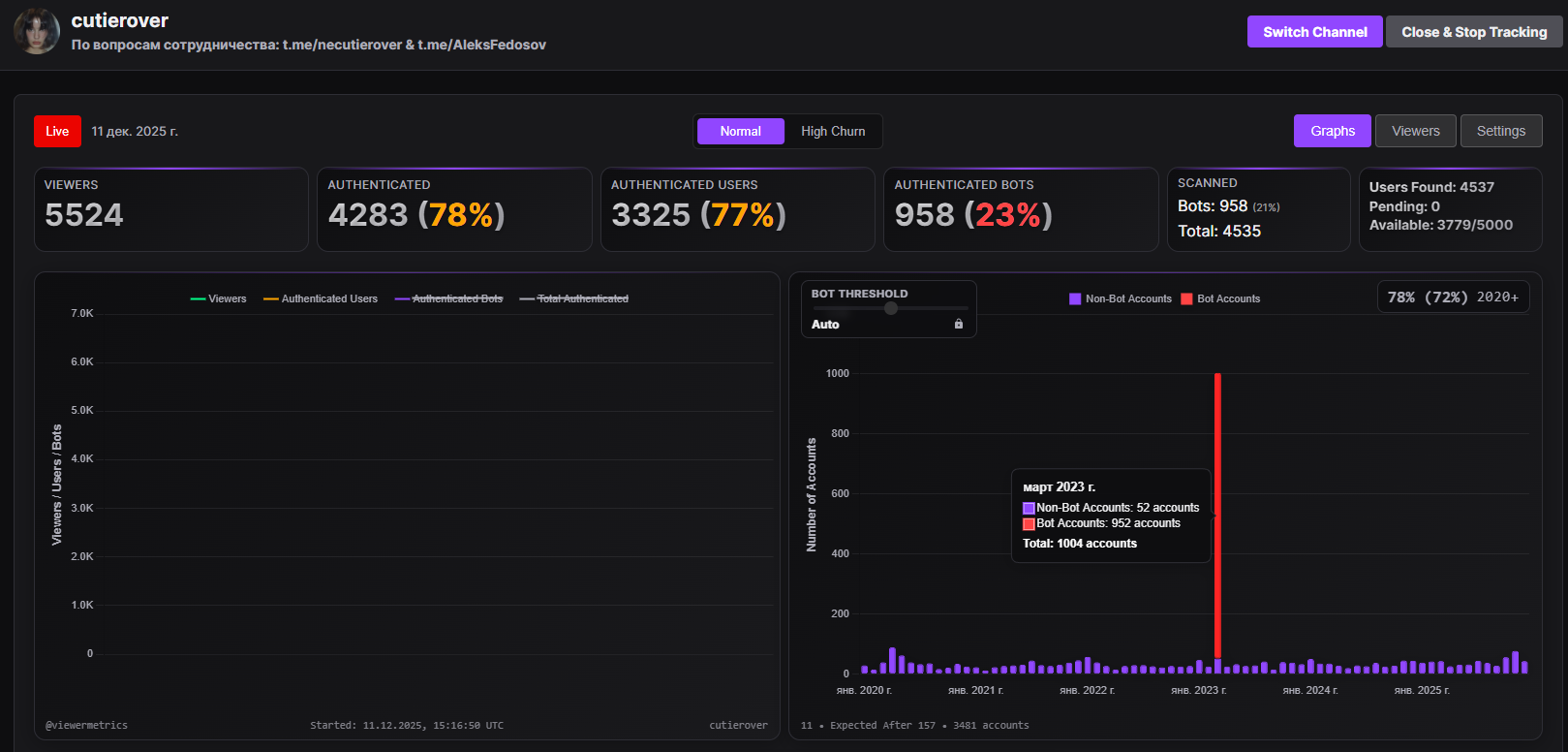Click the 'Bots: 958' scanned value
This screenshot has height=752, width=1568.
pyautogui.click(x=1213, y=206)
